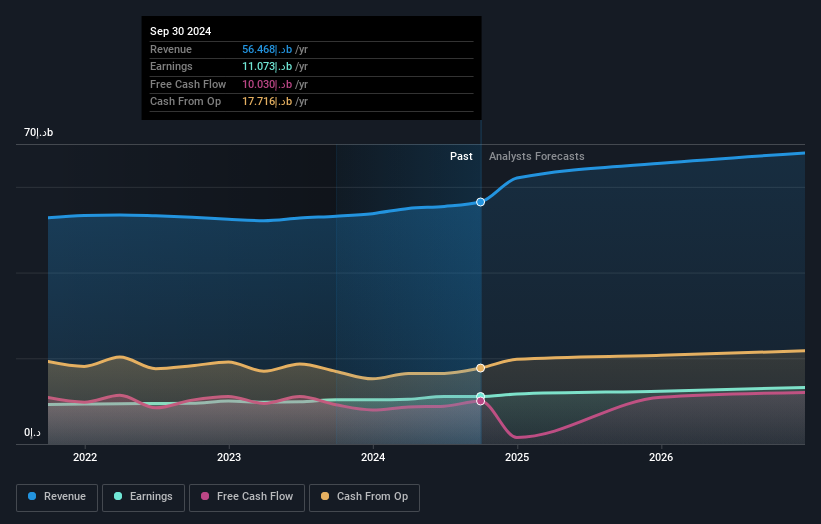Click the 2024 x-axis label
The image size is (821, 524).
point(373,458)
